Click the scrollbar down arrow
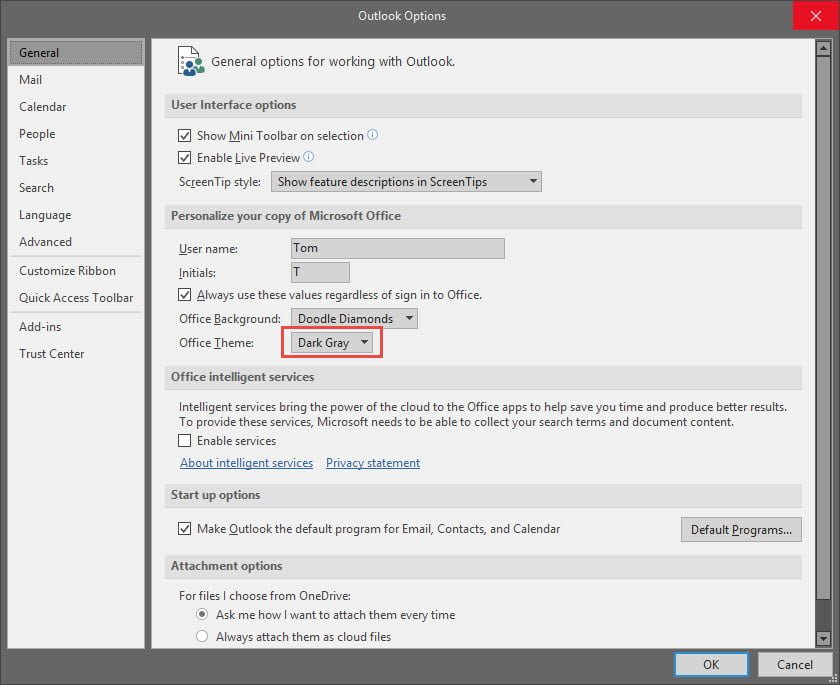The image size is (840, 685). click(823, 638)
